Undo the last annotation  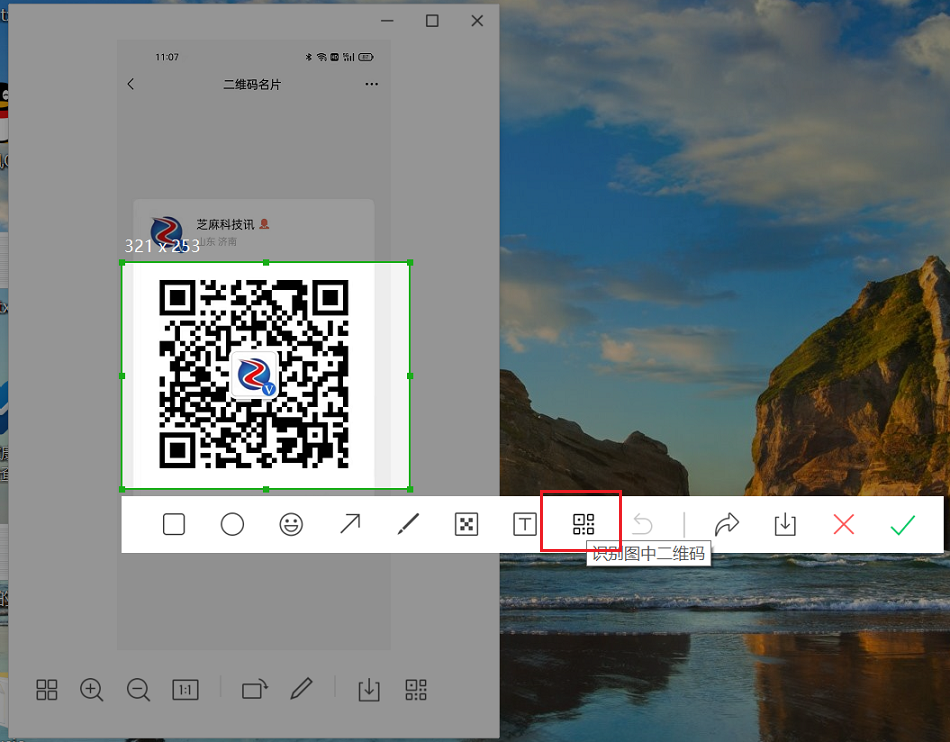tap(642, 524)
